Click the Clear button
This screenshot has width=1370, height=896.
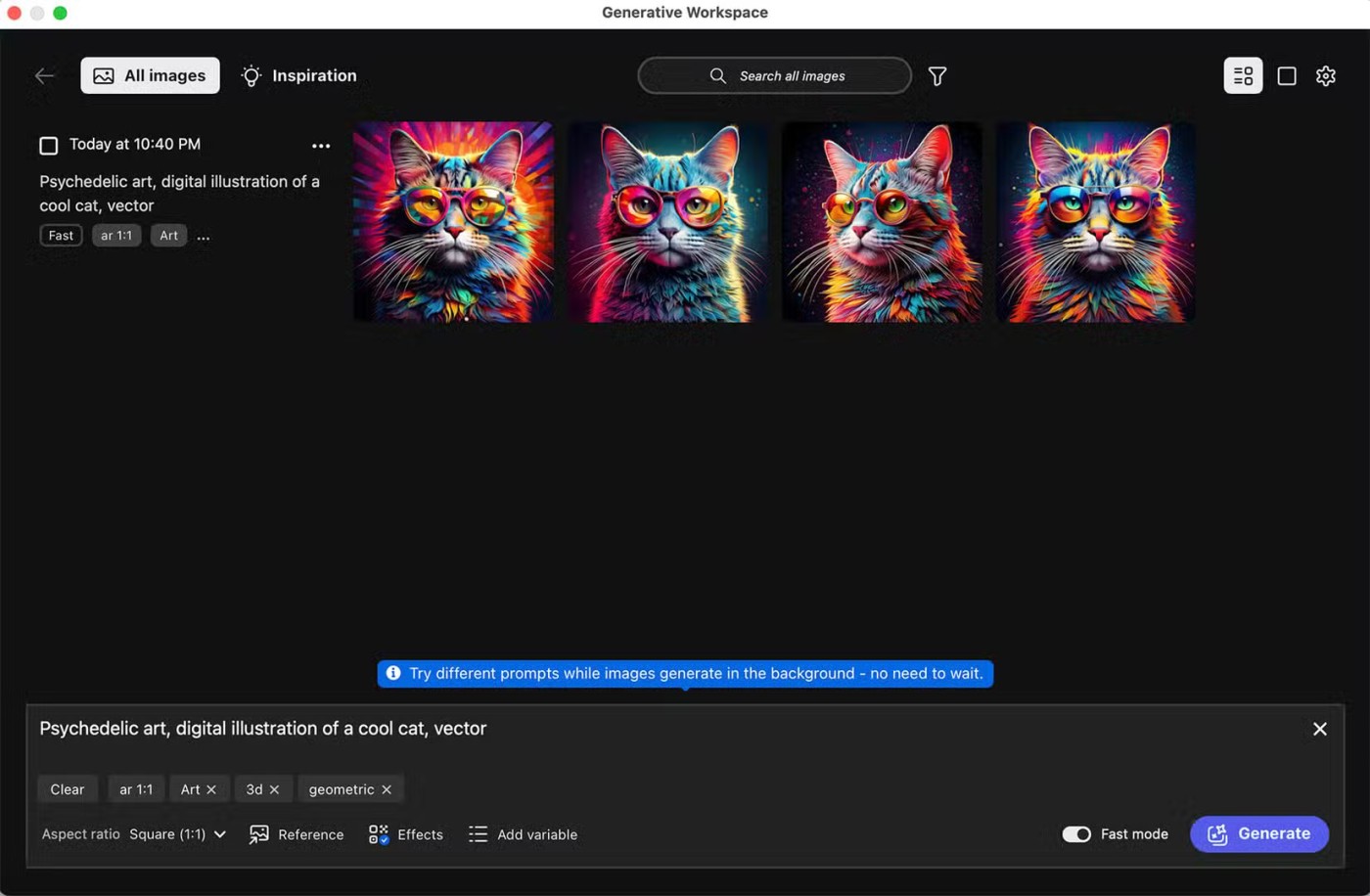point(68,789)
